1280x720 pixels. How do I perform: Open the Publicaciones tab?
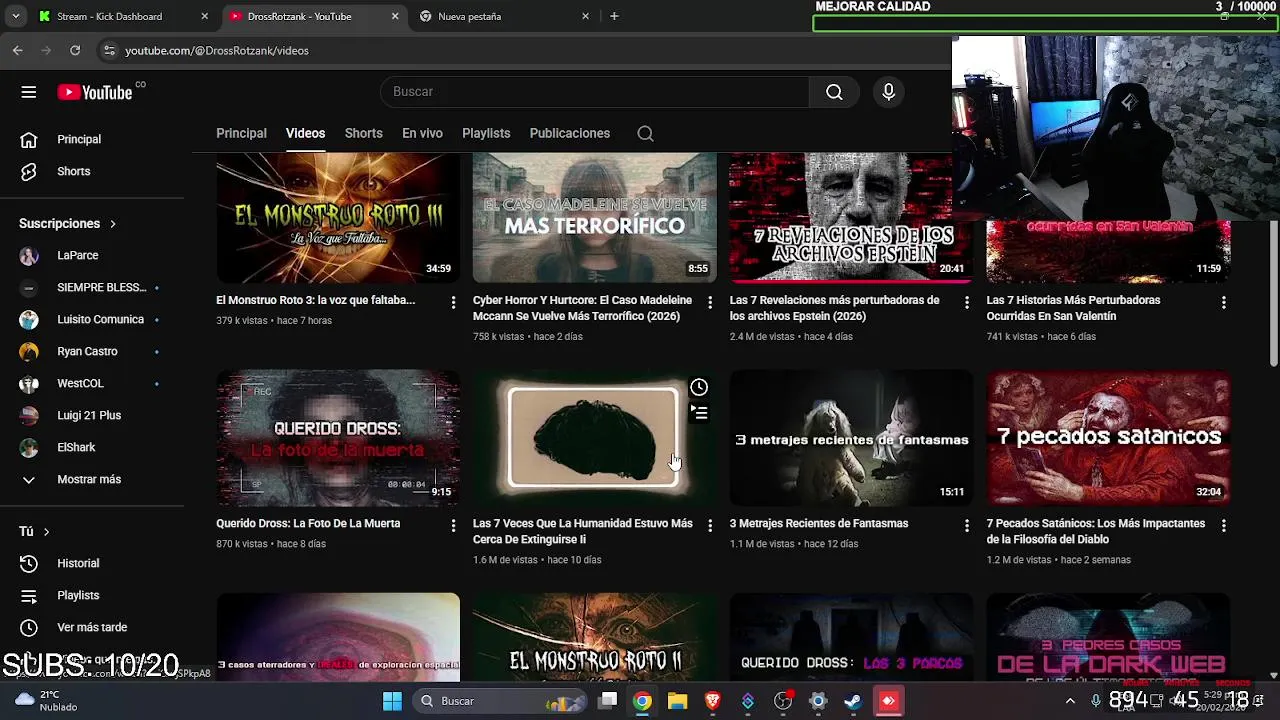[569, 134]
